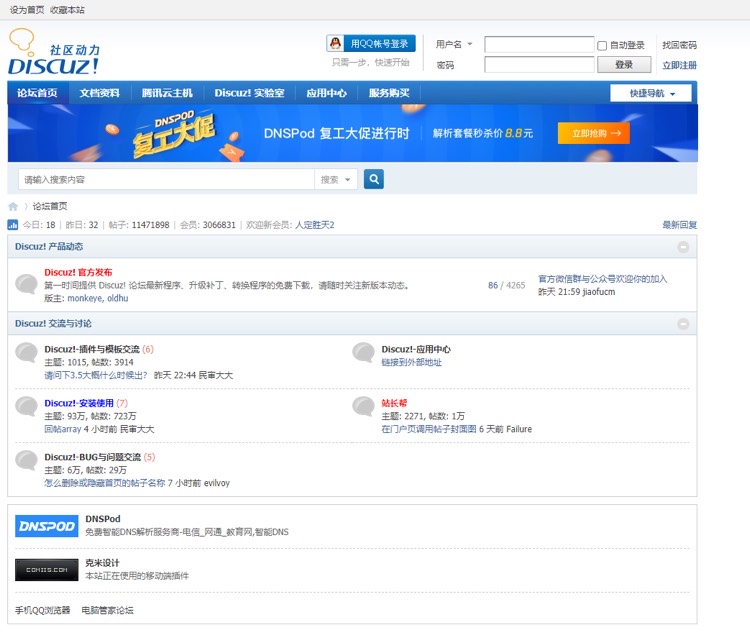Click bubble icon beside Discuz!-安装使用

point(26,407)
